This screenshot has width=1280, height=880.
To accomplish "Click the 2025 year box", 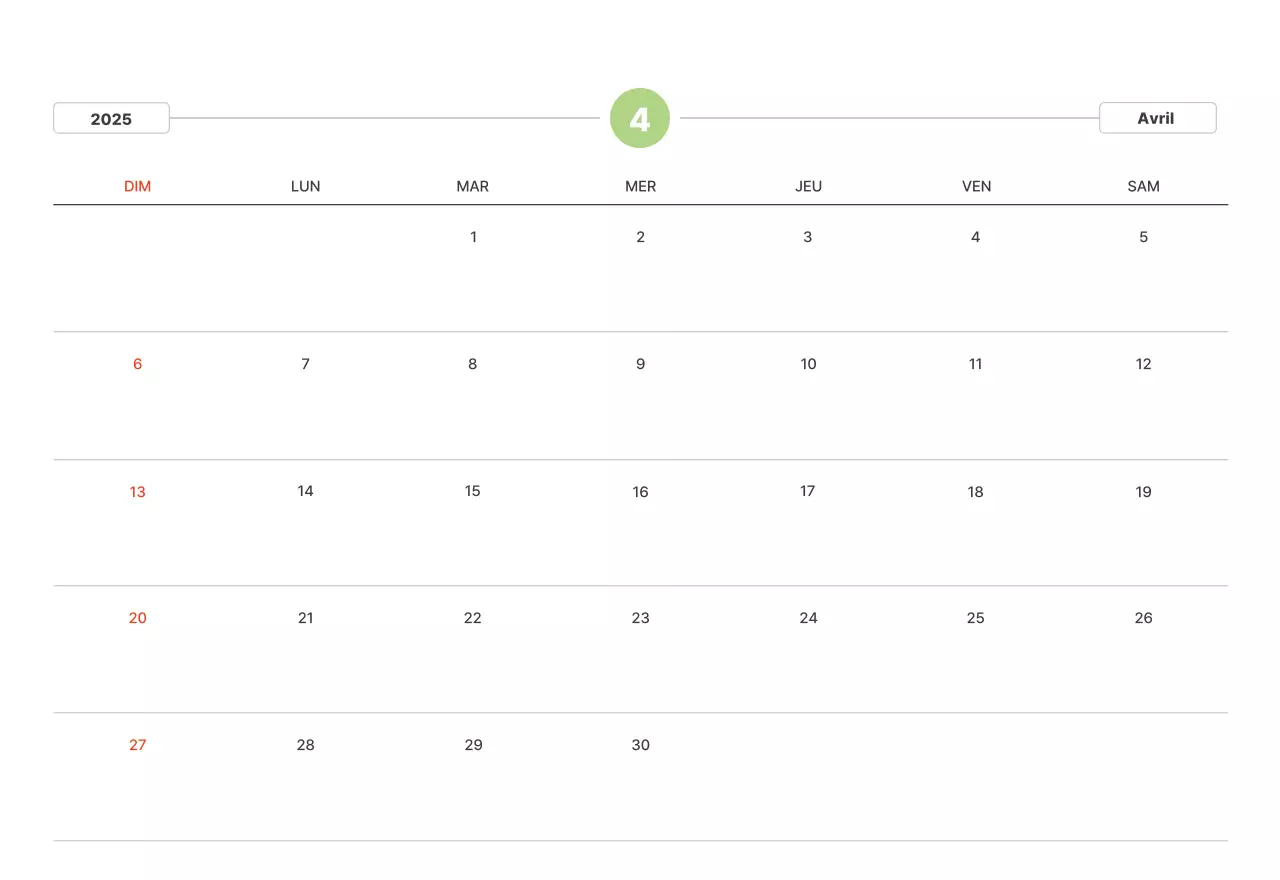I will [111, 119].
